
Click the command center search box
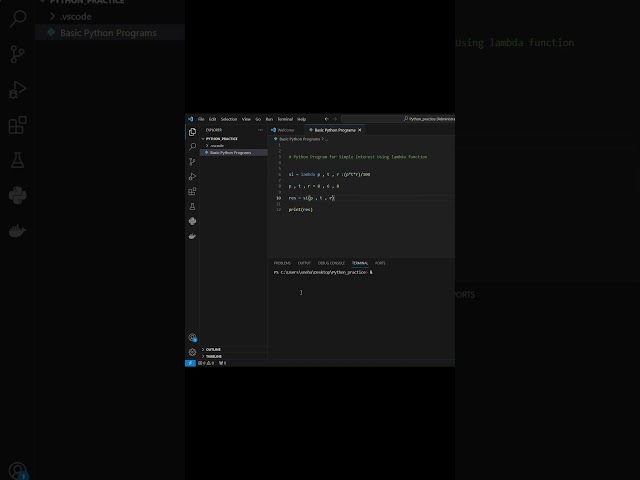398,119
